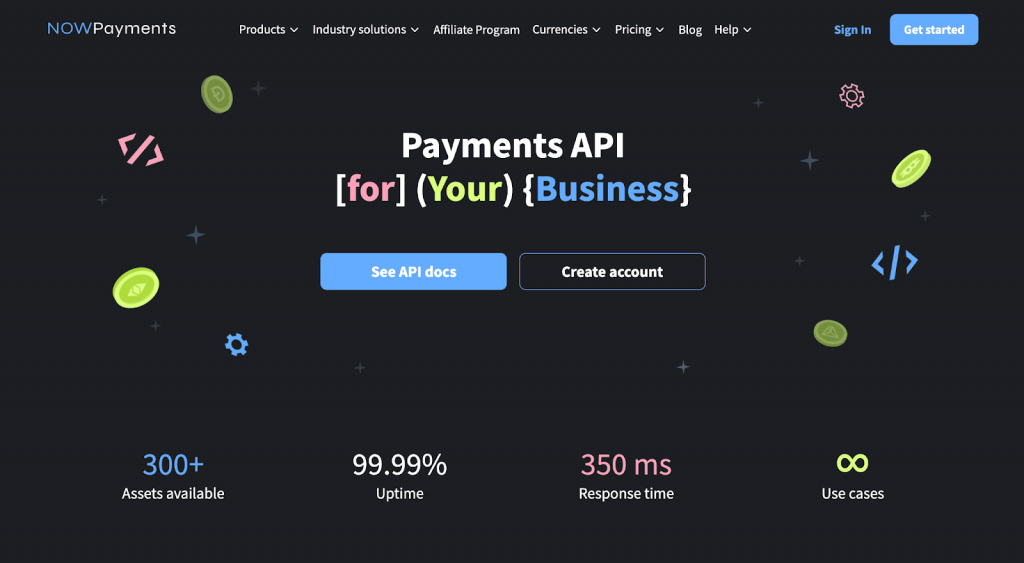Click the large green coin on left

coord(136,288)
